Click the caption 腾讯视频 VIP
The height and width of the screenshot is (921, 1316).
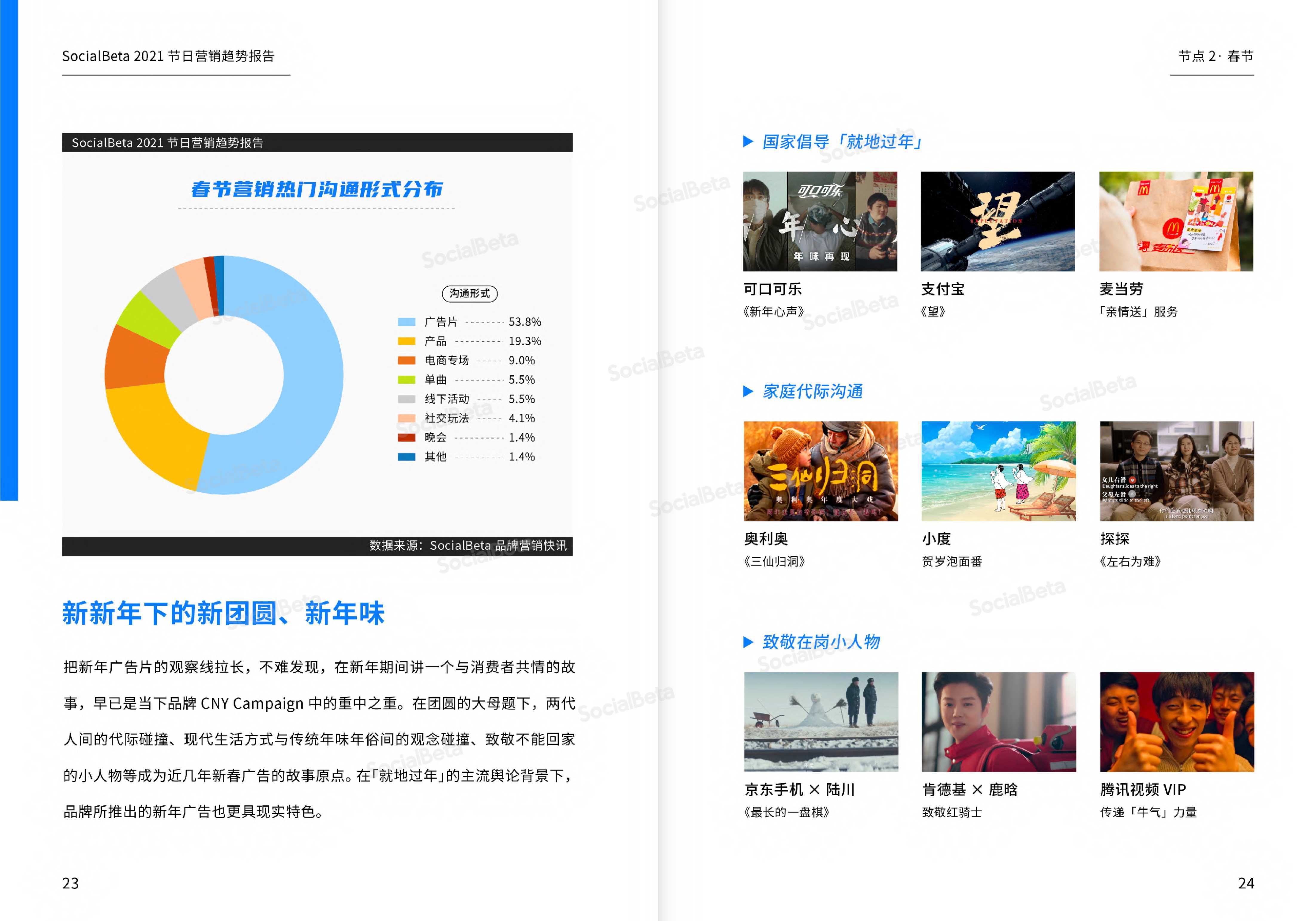point(1143,790)
